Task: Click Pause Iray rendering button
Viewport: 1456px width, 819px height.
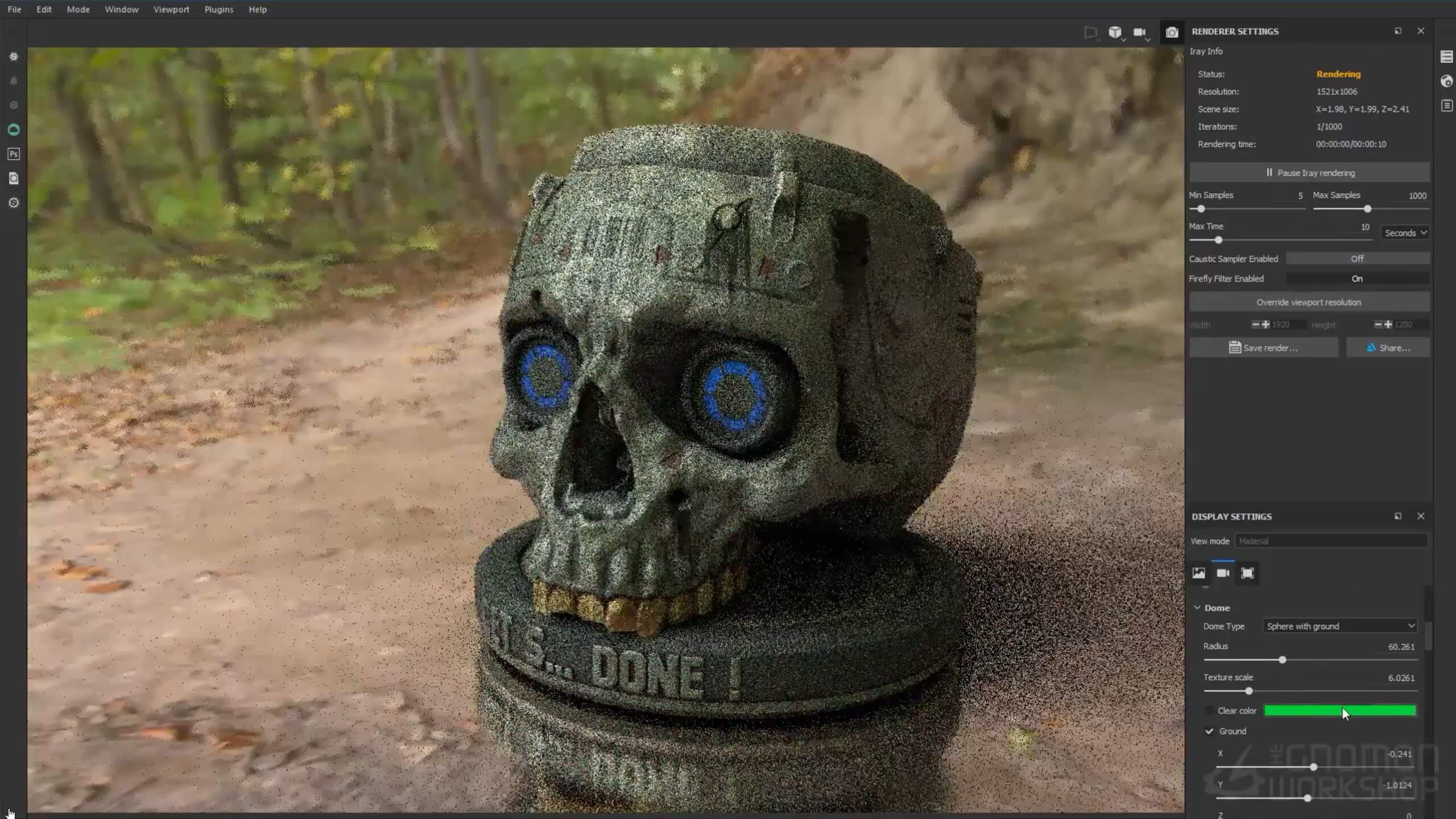Action: point(1309,173)
